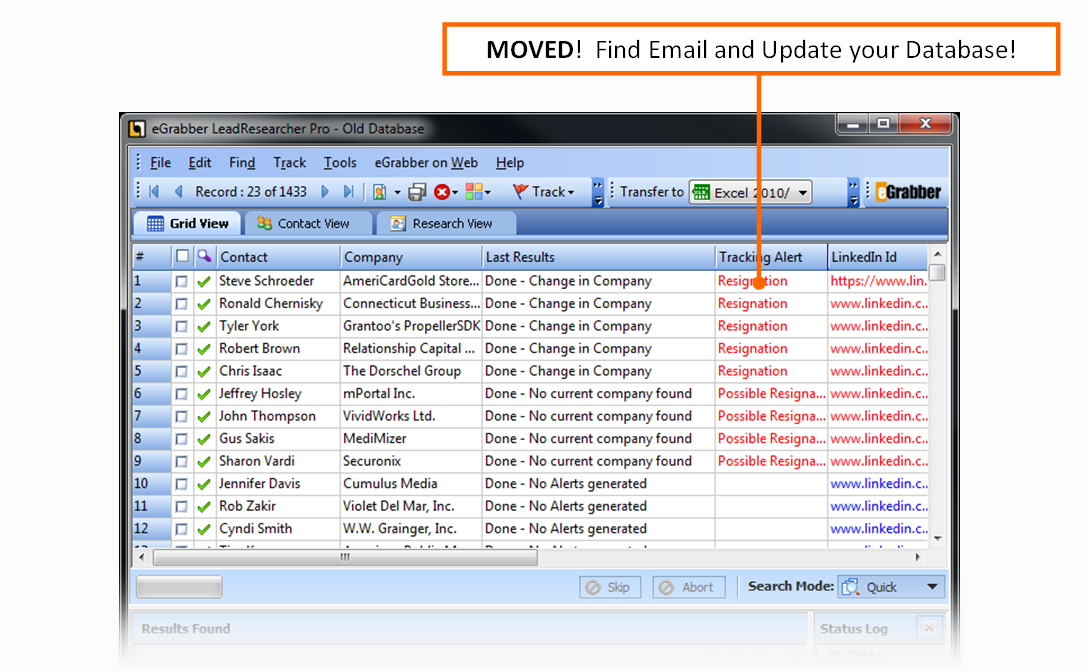
Task: Open the Track menu in menu bar
Action: 289,162
